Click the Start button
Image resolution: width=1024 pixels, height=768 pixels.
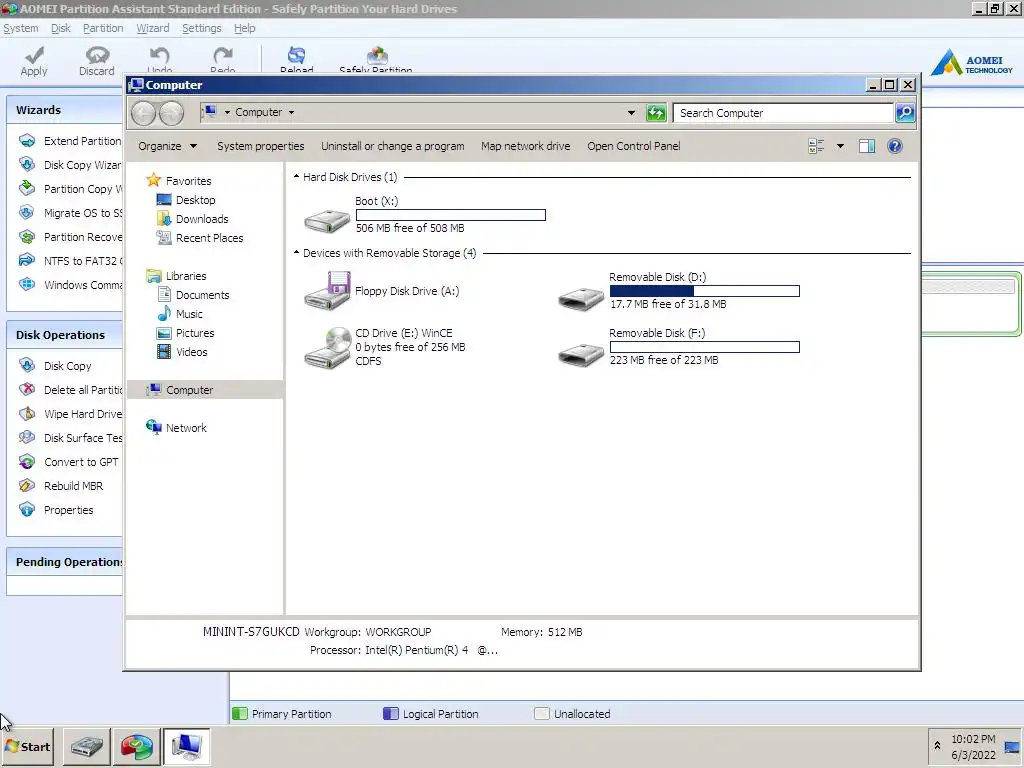pos(27,746)
